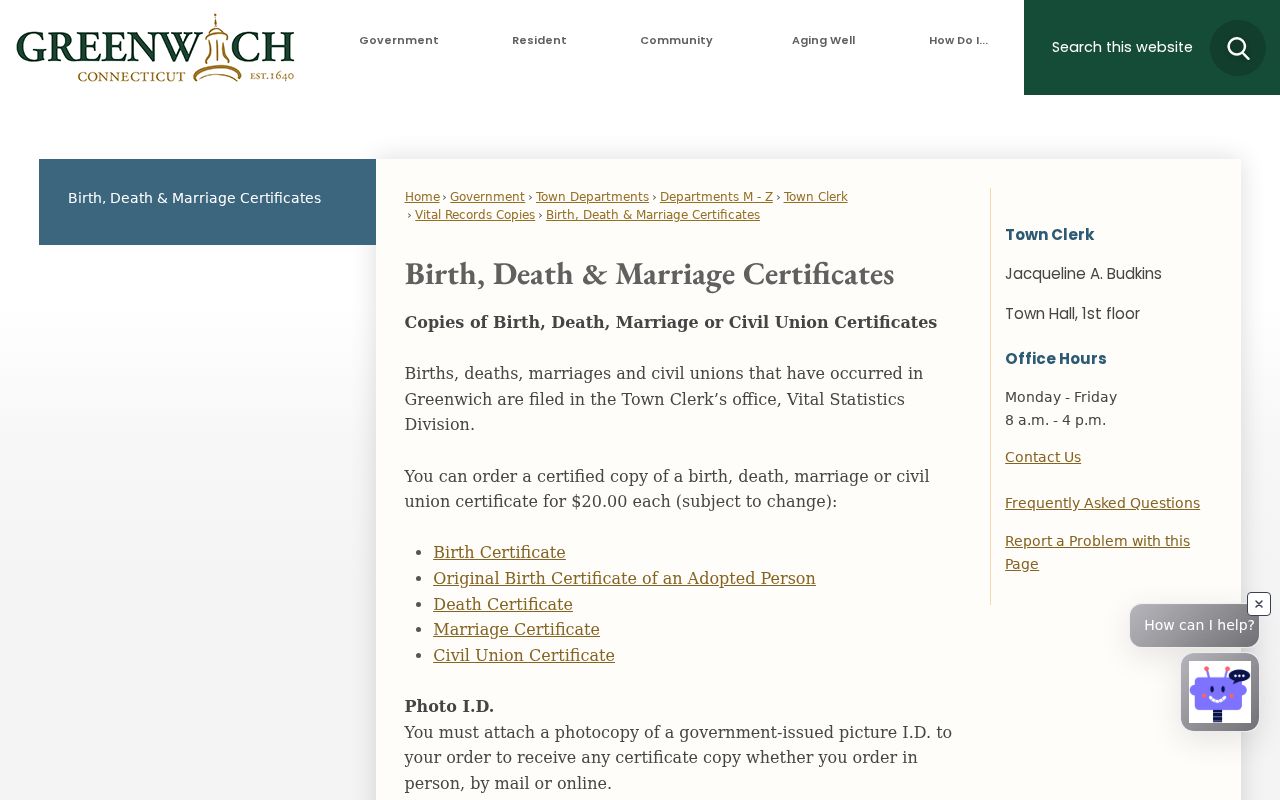
Task: Select Birth, Death & Marriage Certificates sidebar item
Action: [207, 202]
